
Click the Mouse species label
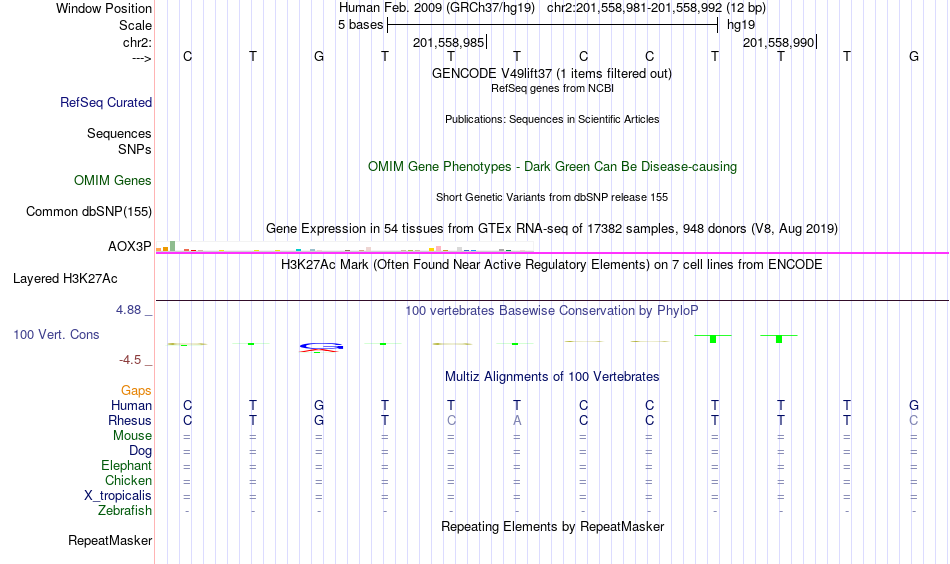[x=133, y=436]
